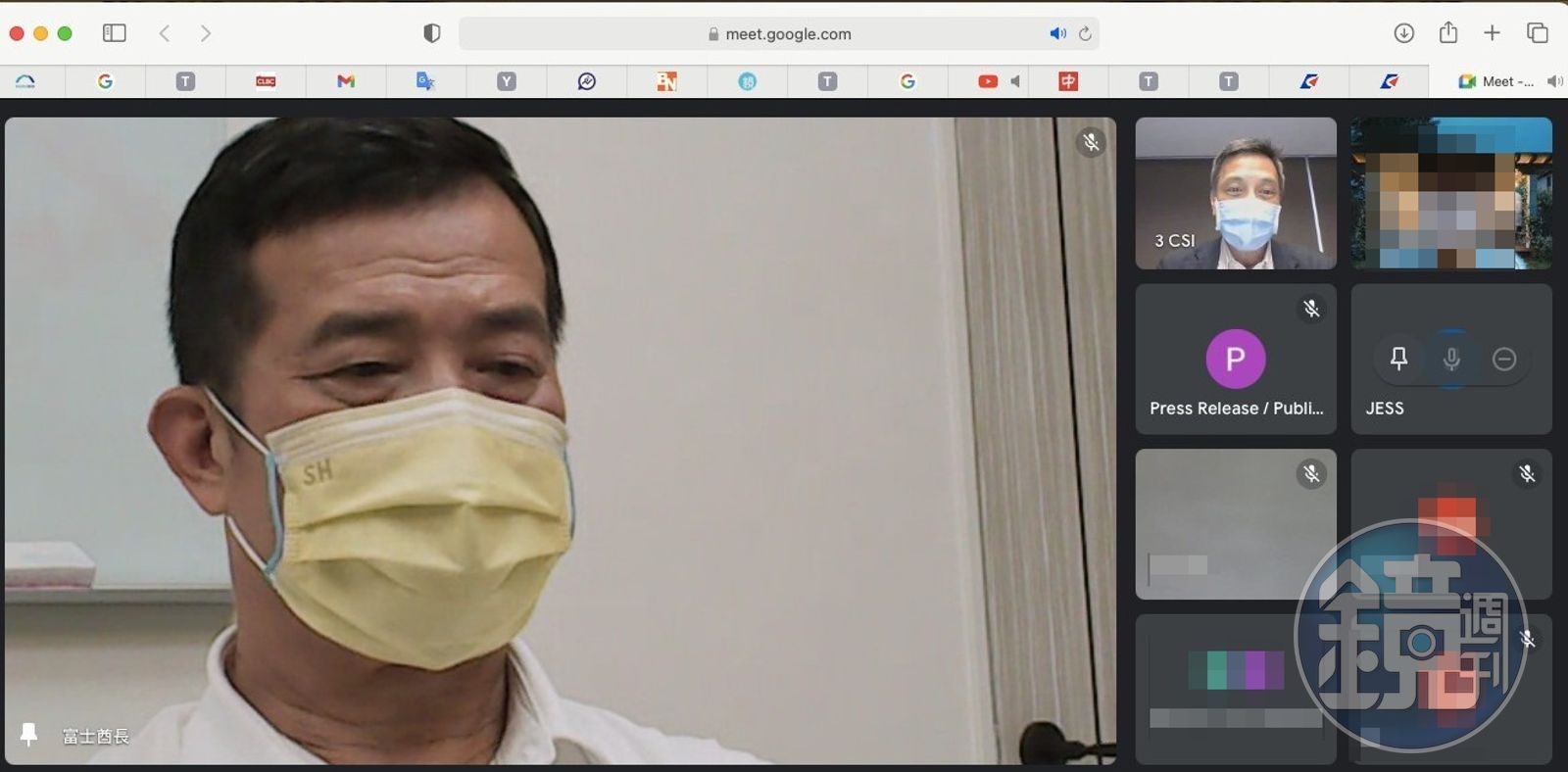The width and height of the screenshot is (1568, 772).
Task: Mute the YouTube tab's audio
Action: pyautogui.click(x=1015, y=81)
